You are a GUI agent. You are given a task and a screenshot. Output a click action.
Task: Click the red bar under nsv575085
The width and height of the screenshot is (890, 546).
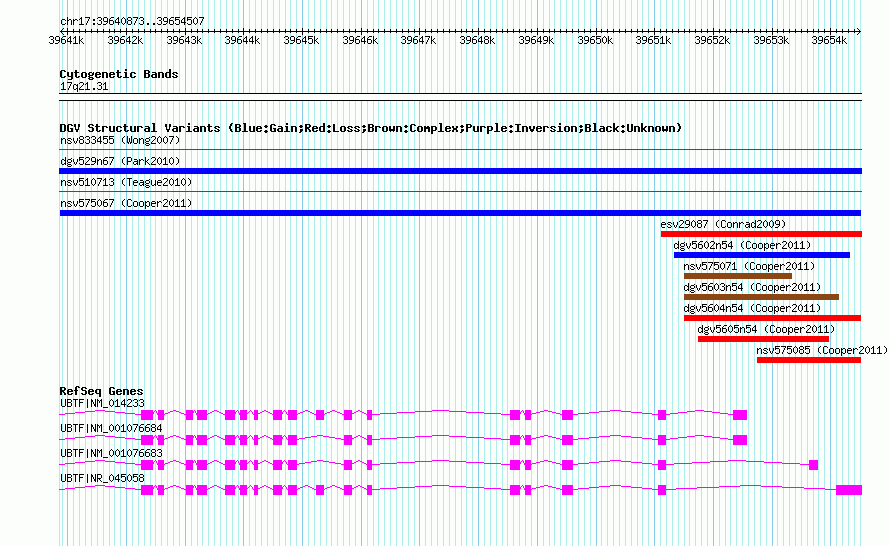click(809, 360)
